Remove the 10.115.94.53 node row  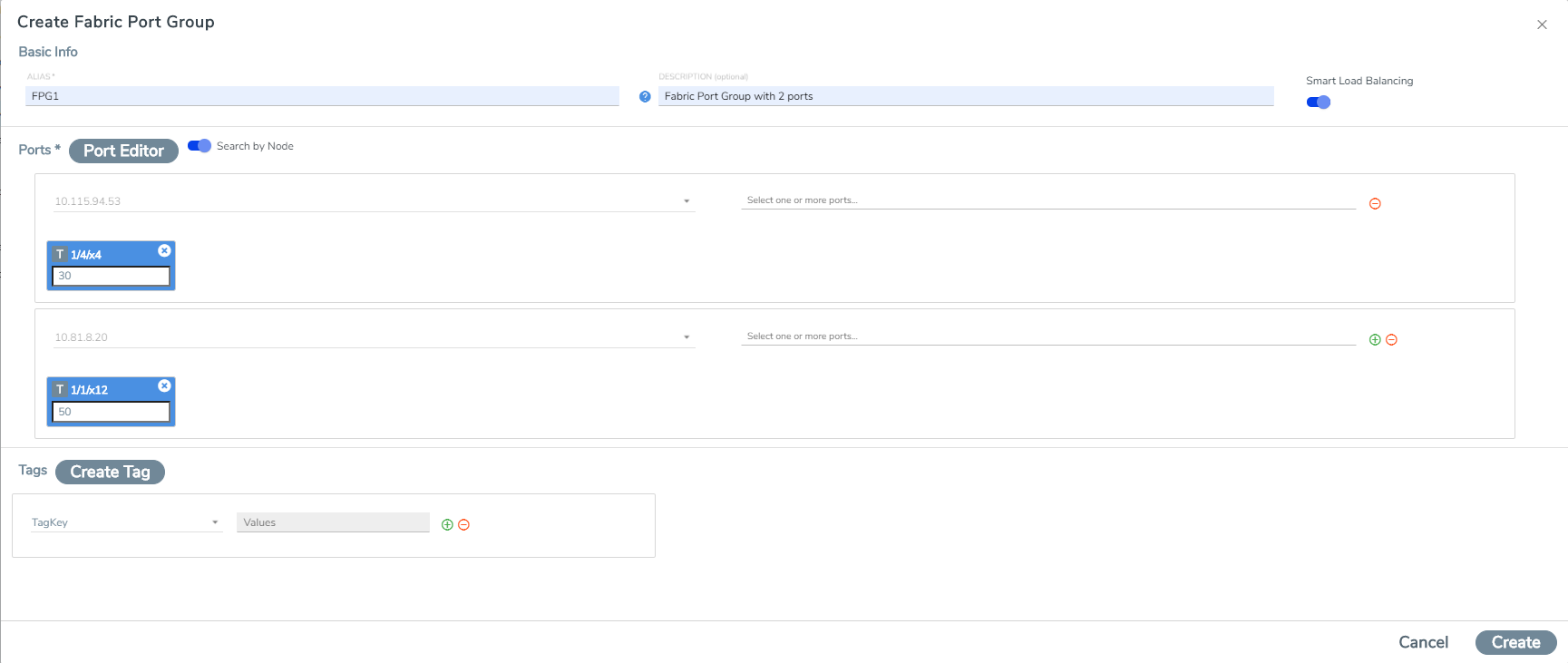click(x=1375, y=204)
